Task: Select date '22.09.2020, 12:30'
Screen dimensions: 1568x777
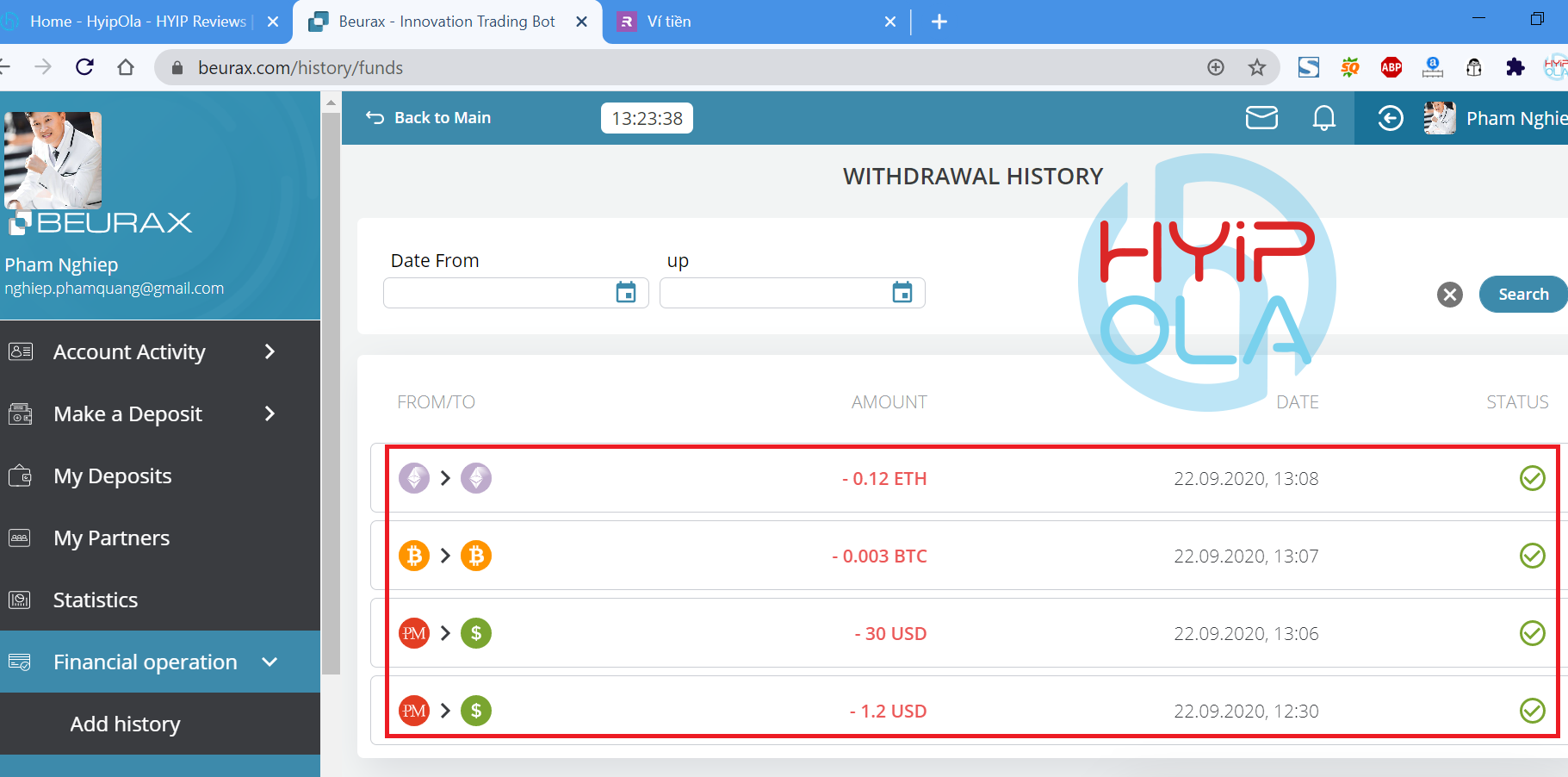Action: click(1246, 712)
